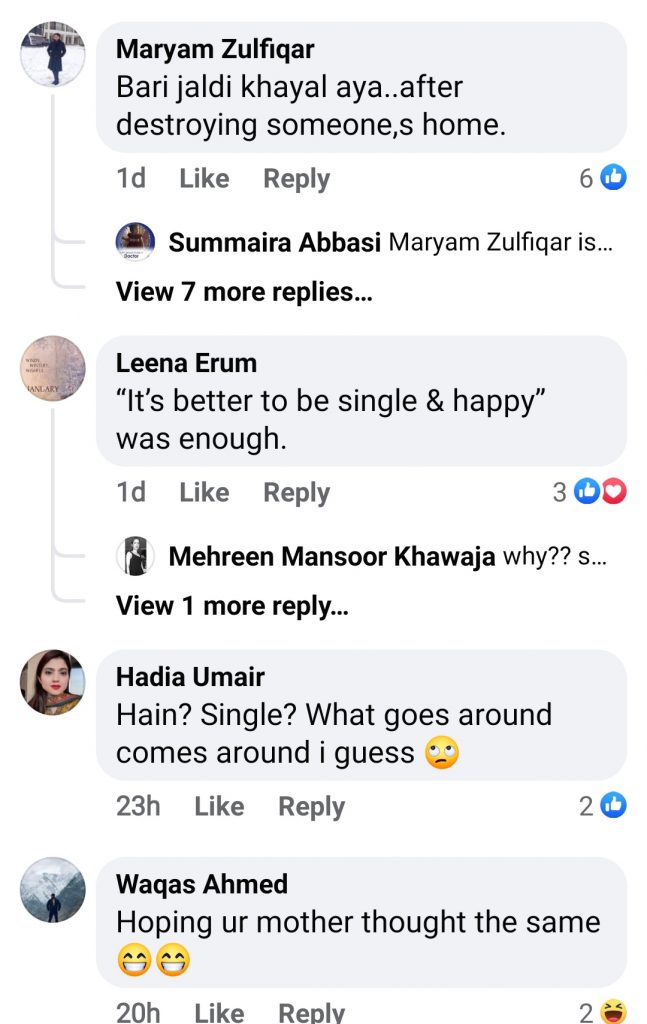Open Mehreen Mansoor Khawaja's reply avatar
Screen dimensions: 647x1024
(135, 556)
